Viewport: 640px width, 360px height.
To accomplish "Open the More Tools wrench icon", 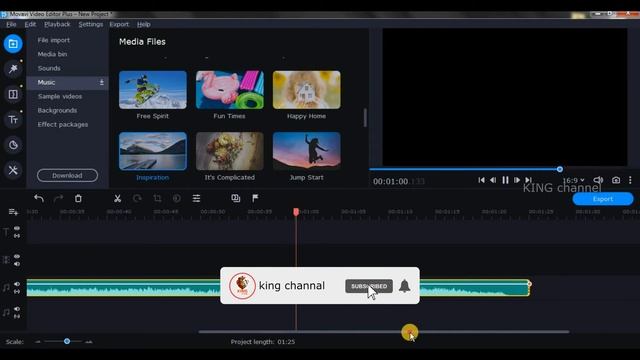I will (13, 170).
